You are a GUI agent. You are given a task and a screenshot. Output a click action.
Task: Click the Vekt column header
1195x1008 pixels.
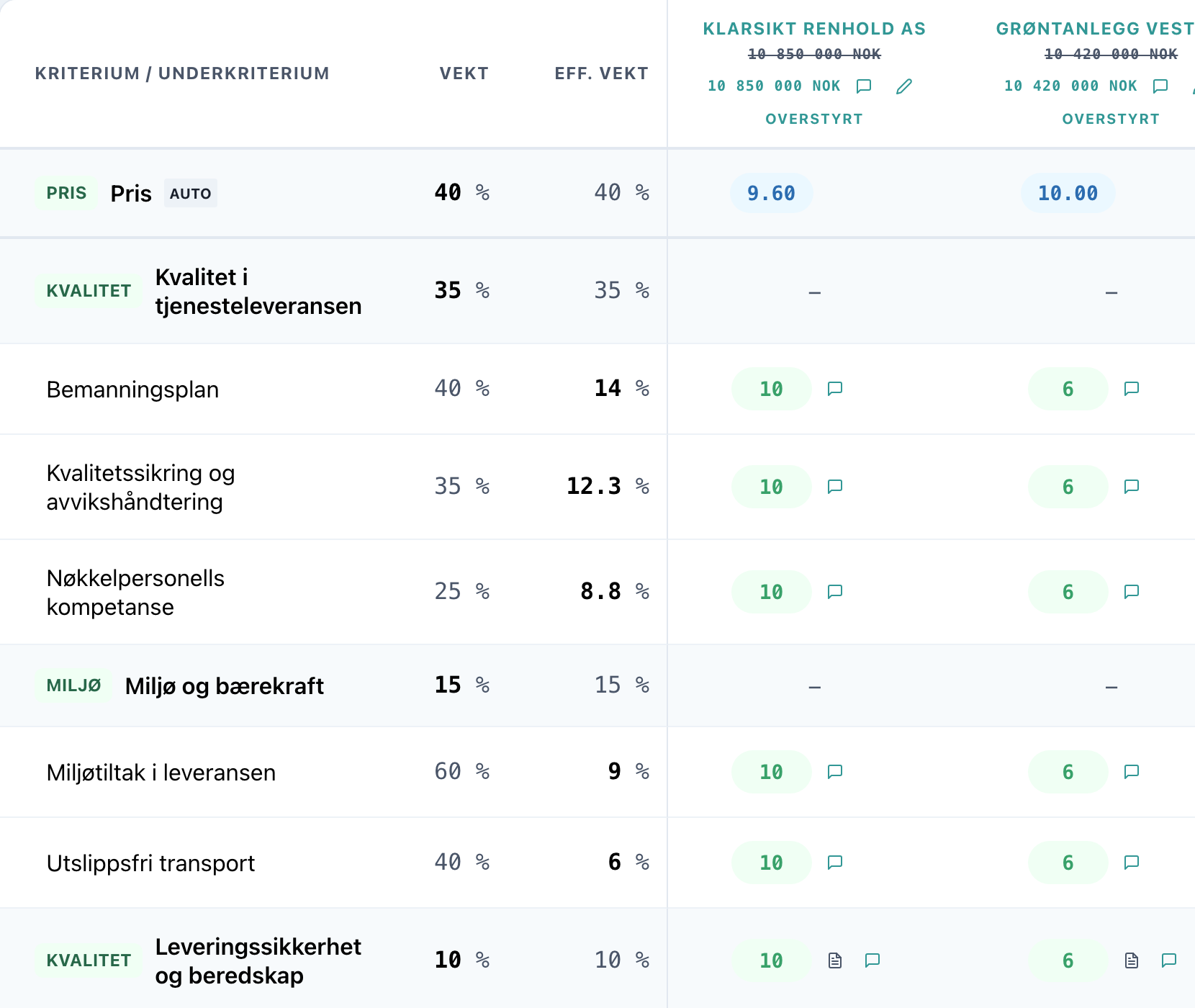[x=464, y=73]
